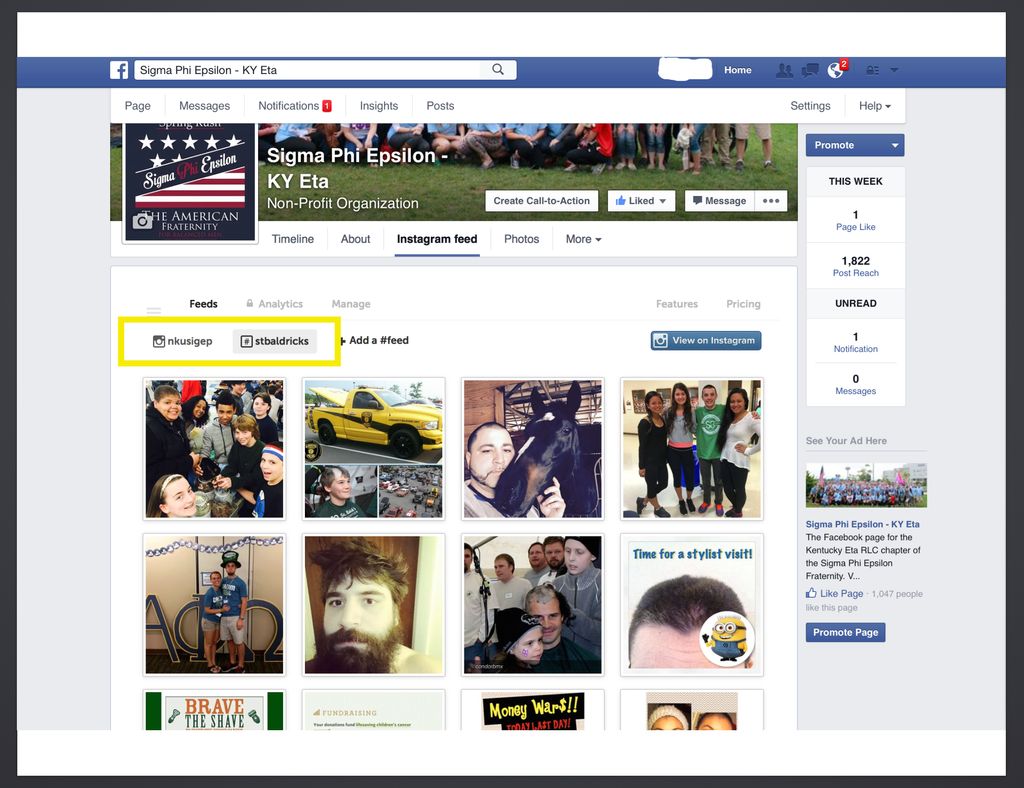Click View on Instagram button
This screenshot has width=1024, height=788.
pos(706,340)
